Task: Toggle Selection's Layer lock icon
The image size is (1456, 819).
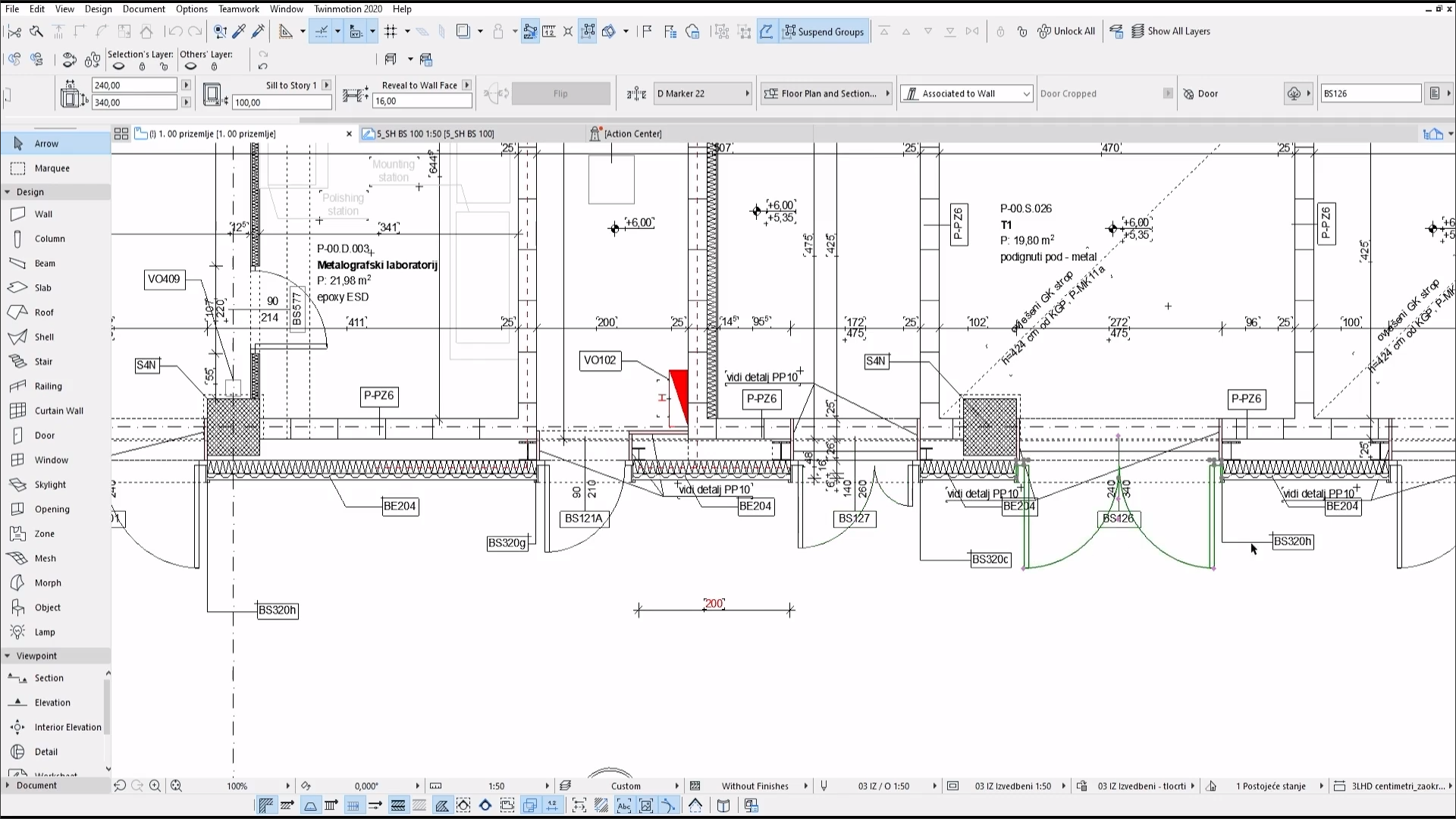Action: pos(142,67)
